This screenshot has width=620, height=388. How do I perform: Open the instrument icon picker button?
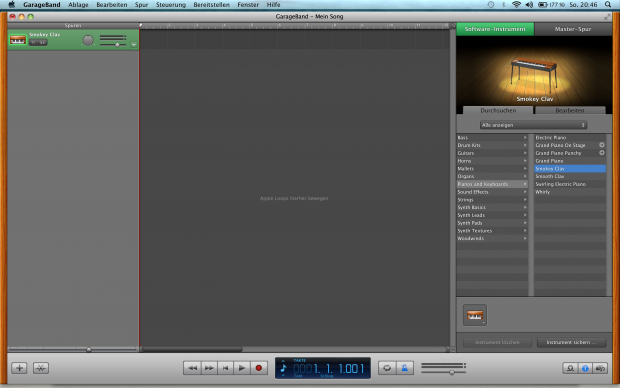[x=474, y=315]
